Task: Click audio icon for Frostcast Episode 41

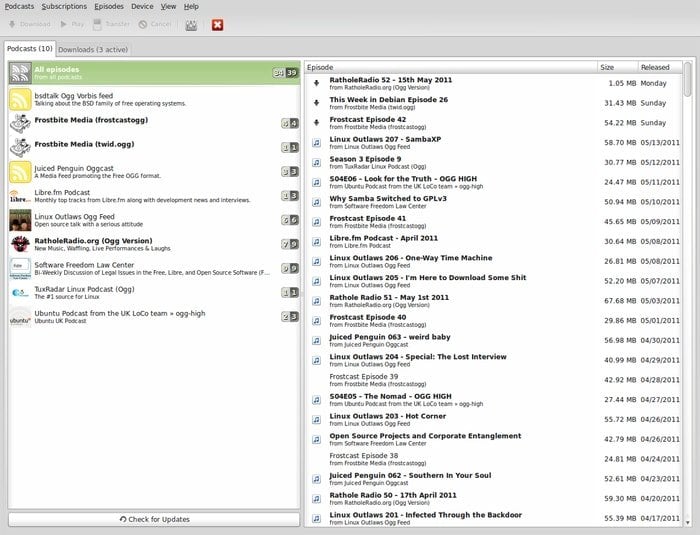Action: point(317,222)
